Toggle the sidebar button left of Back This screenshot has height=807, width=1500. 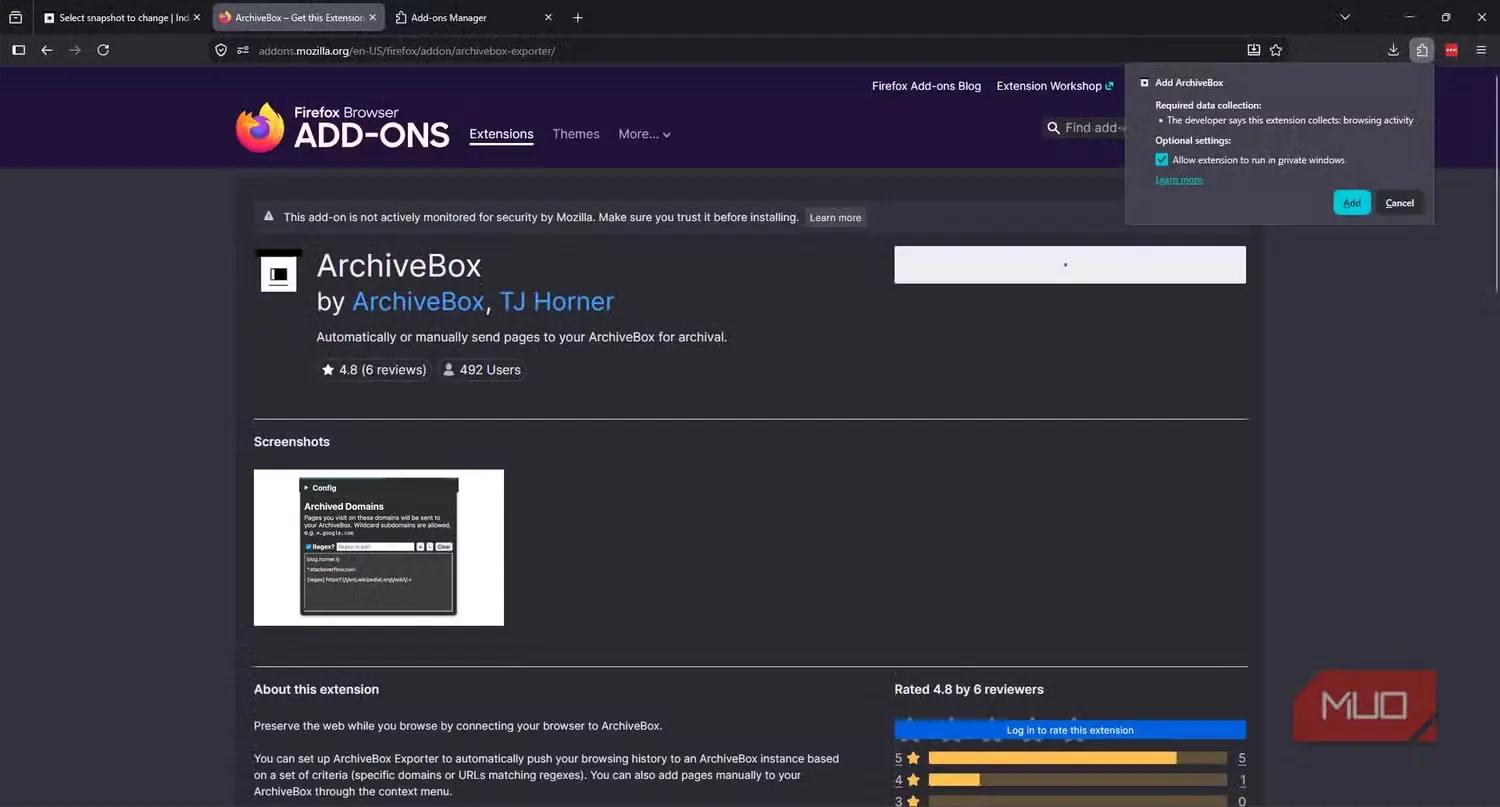[18, 50]
